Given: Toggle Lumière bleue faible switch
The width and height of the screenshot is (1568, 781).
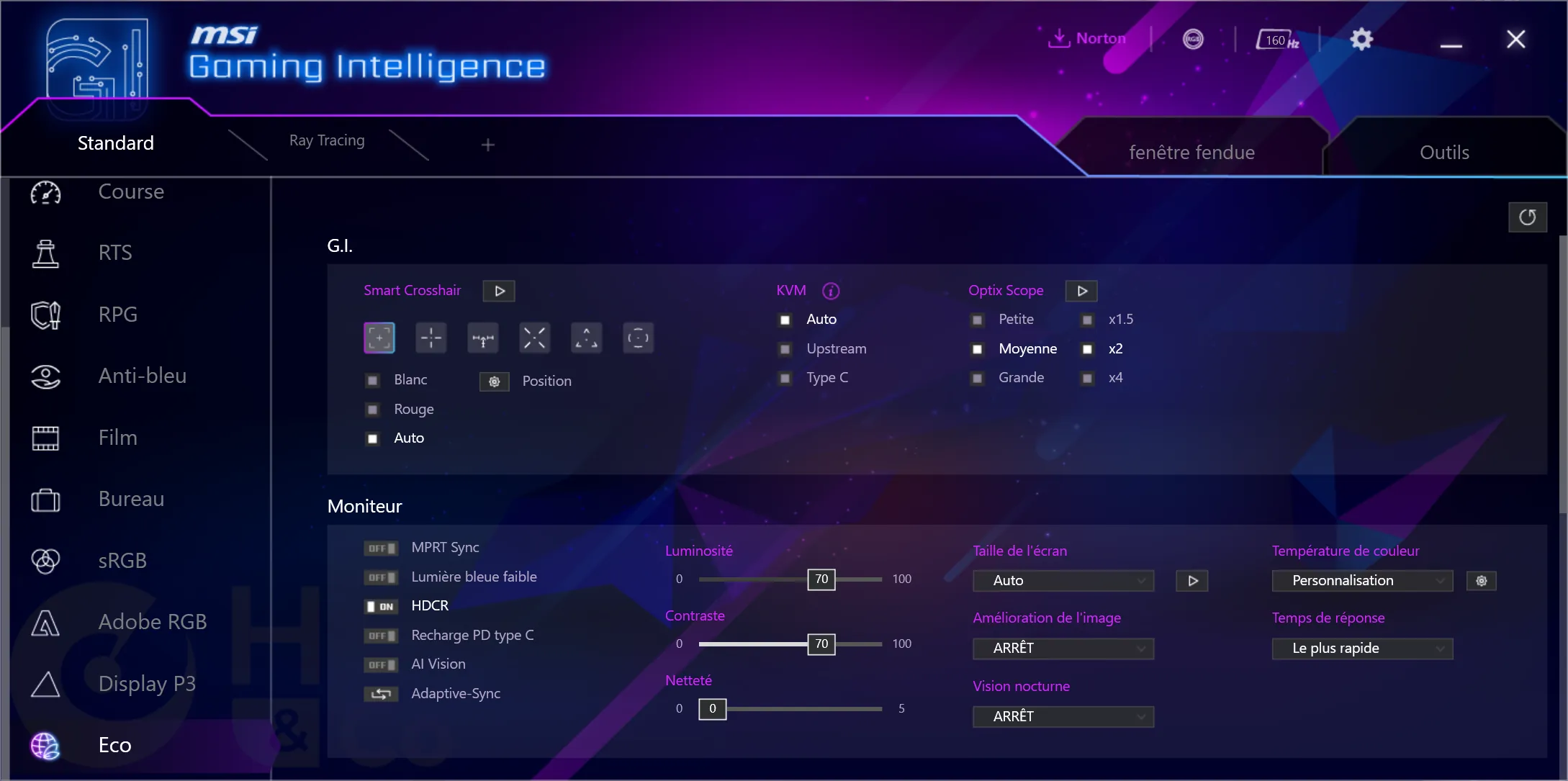Looking at the screenshot, I should coord(381,577).
